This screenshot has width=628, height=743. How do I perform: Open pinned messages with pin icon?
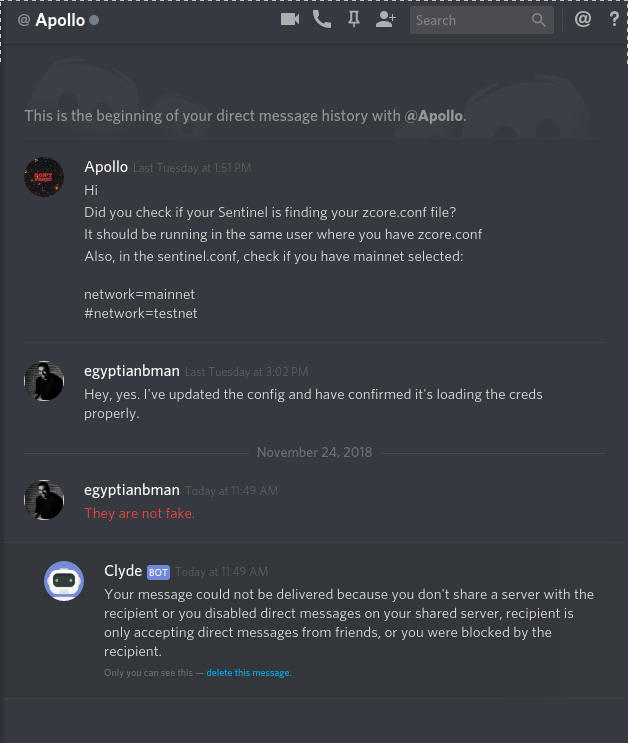[354, 19]
